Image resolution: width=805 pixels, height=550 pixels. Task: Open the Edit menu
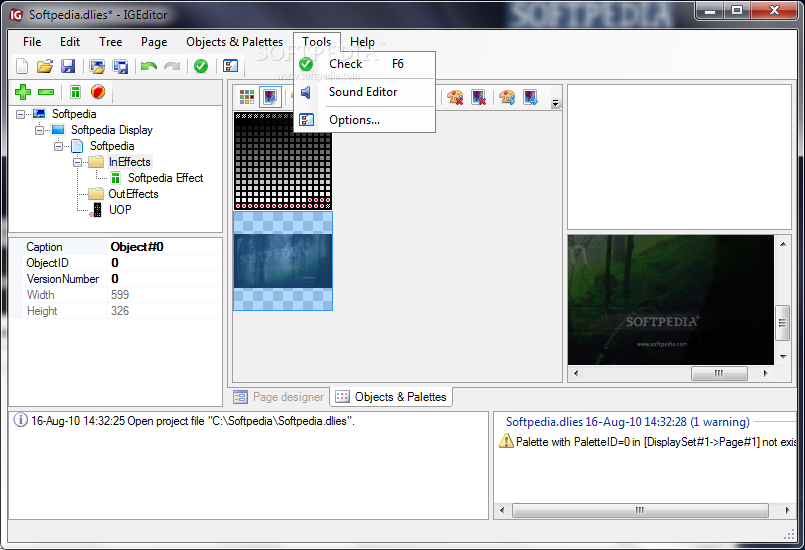70,42
